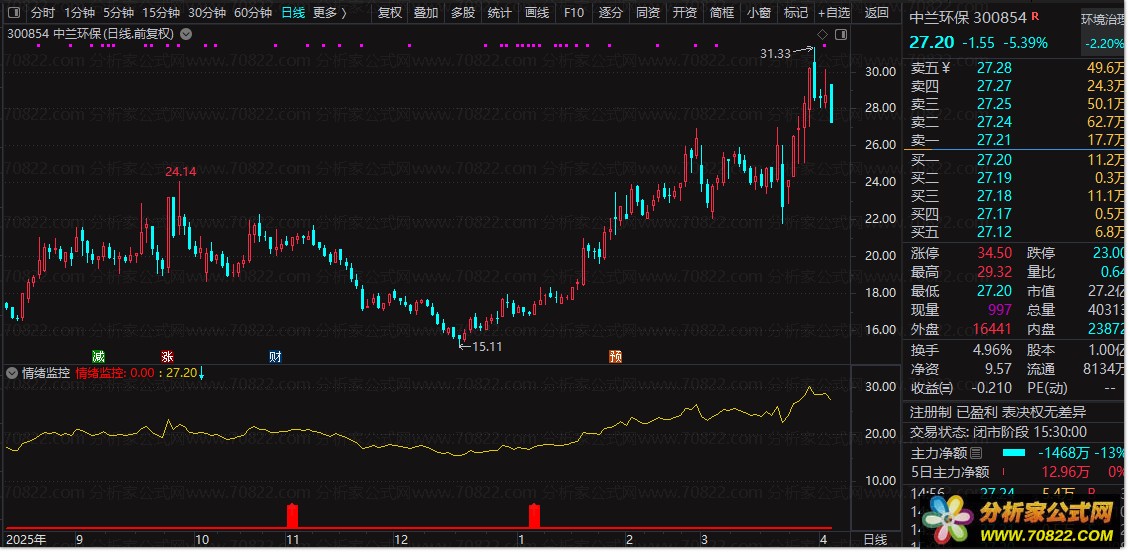Collapse the 情绪监控 indicator panel
Viewport: 1130px width, 552px height.
coord(12,373)
